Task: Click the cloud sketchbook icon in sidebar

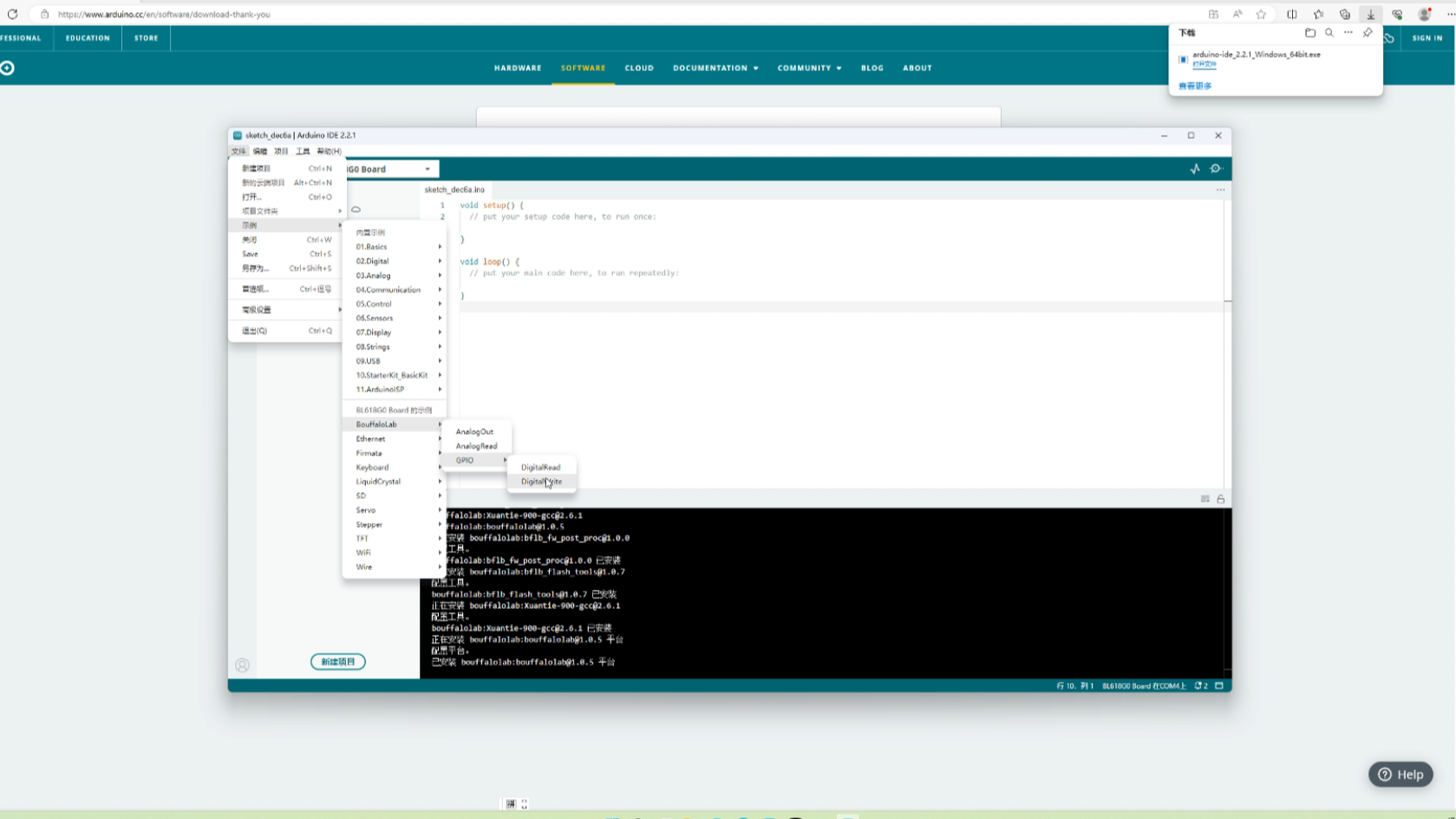Action: [x=356, y=209]
